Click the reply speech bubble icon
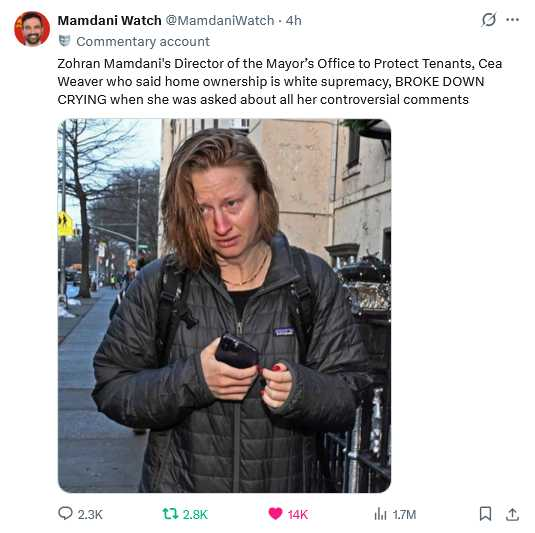535x533 pixels. pos(65,513)
